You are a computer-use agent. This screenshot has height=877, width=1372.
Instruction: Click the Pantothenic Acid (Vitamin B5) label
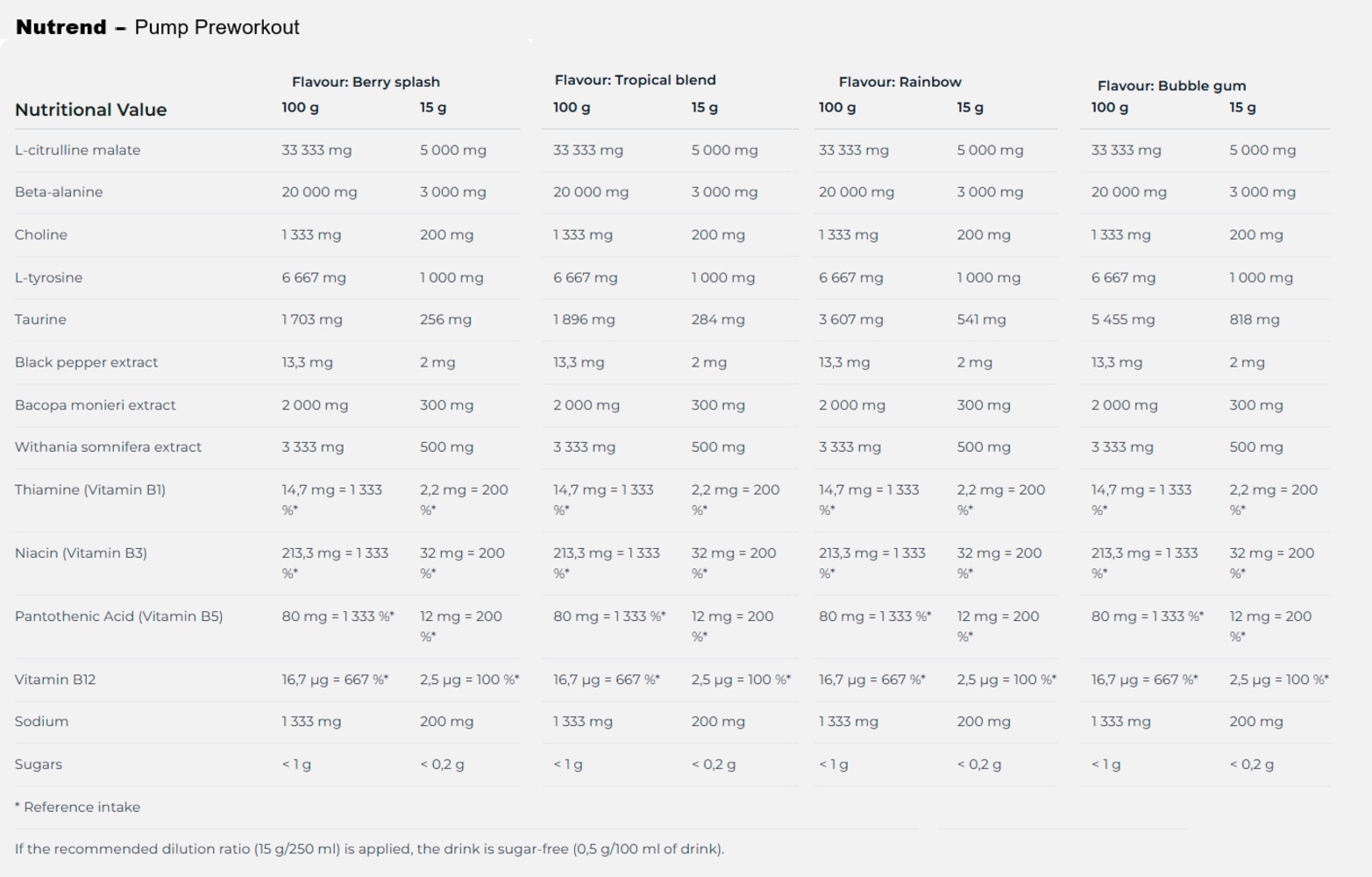pos(118,617)
